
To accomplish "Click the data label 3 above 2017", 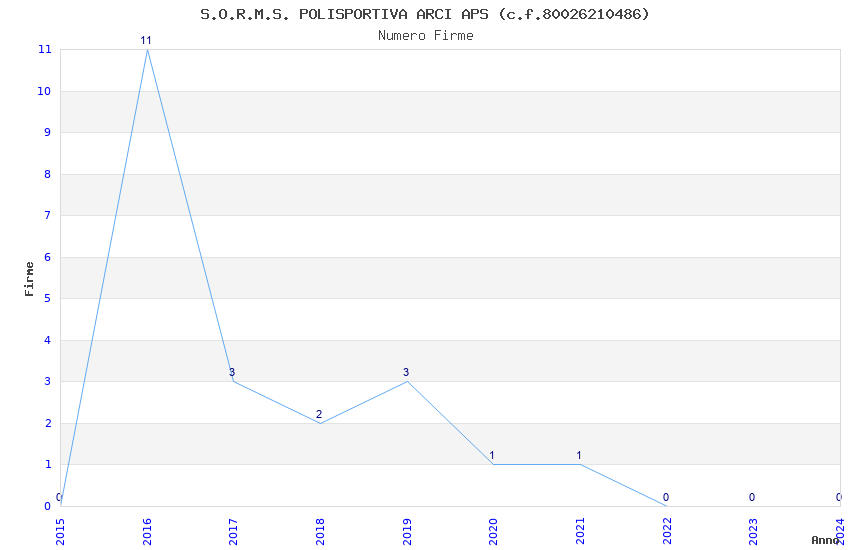I will pyautogui.click(x=232, y=372).
